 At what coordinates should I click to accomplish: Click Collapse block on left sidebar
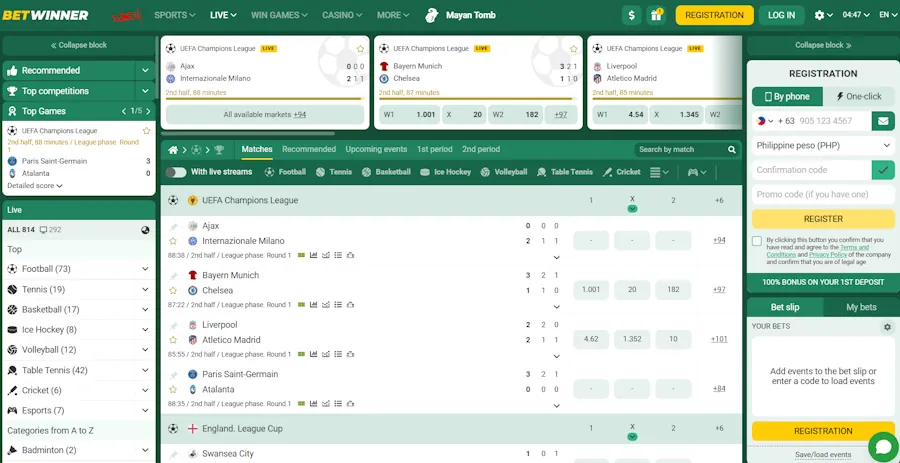(x=79, y=45)
